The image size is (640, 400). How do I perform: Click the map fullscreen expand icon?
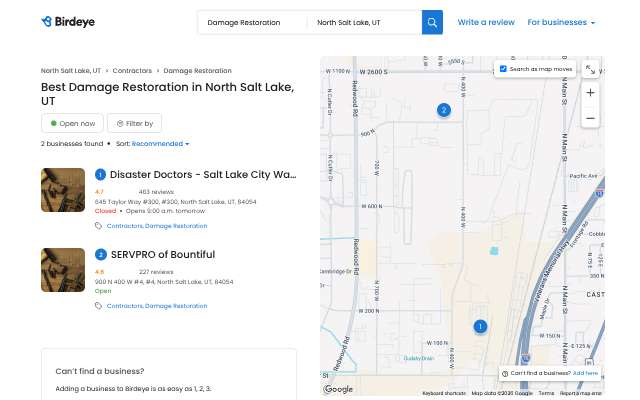click(590, 69)
